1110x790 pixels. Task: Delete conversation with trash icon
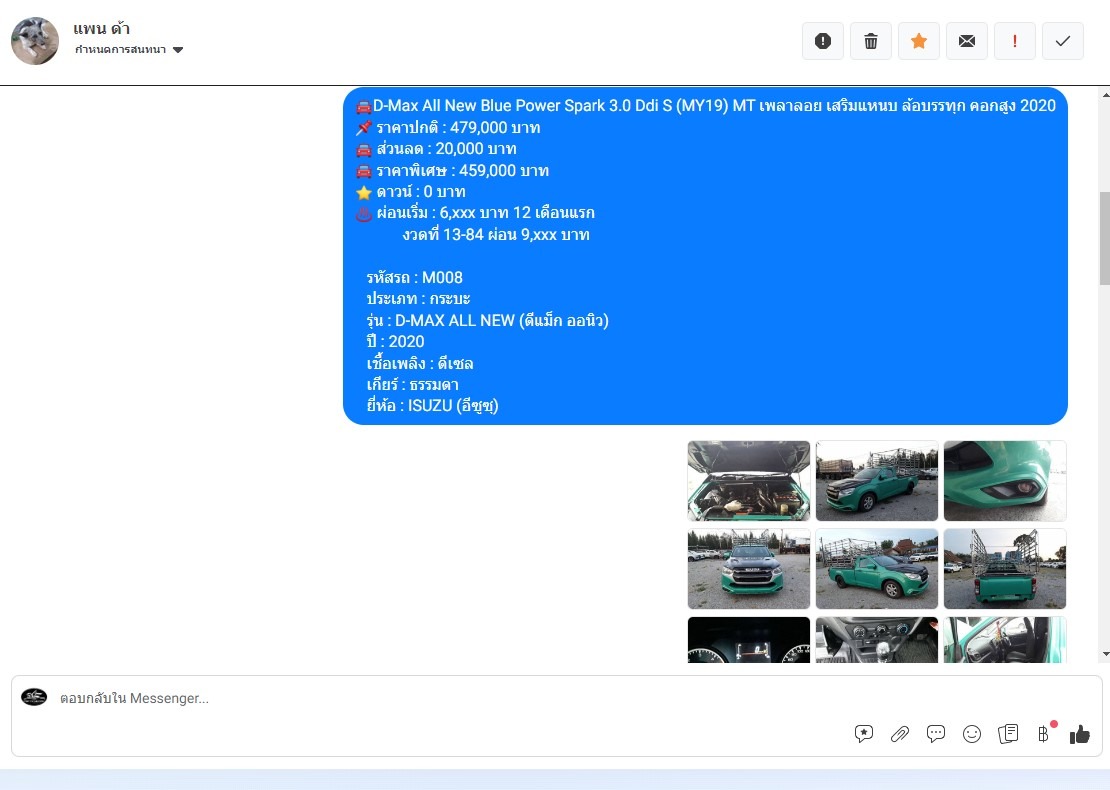coord(871,41)
